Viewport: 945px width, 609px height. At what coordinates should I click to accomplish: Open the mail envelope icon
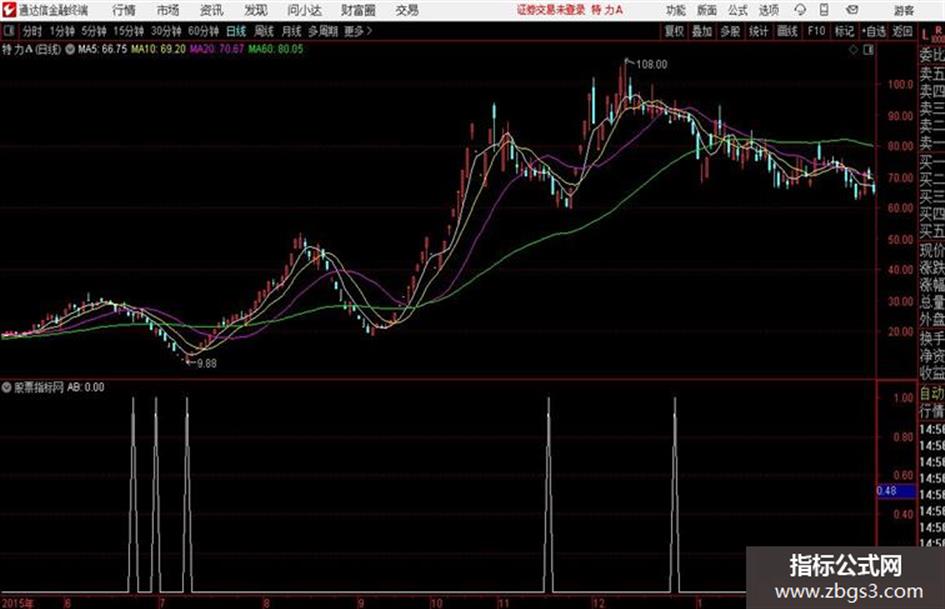click(x=852, y=10)
